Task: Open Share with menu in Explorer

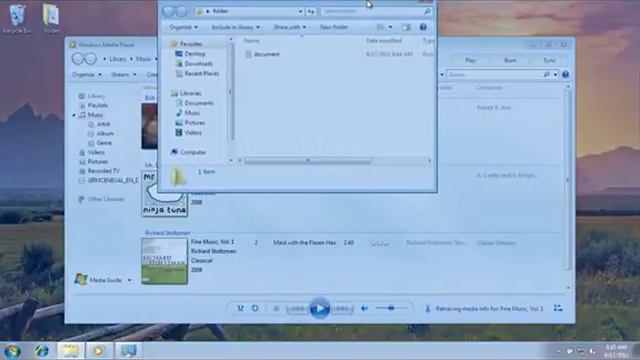Action: pyautogui.click(x=289, y=27)
